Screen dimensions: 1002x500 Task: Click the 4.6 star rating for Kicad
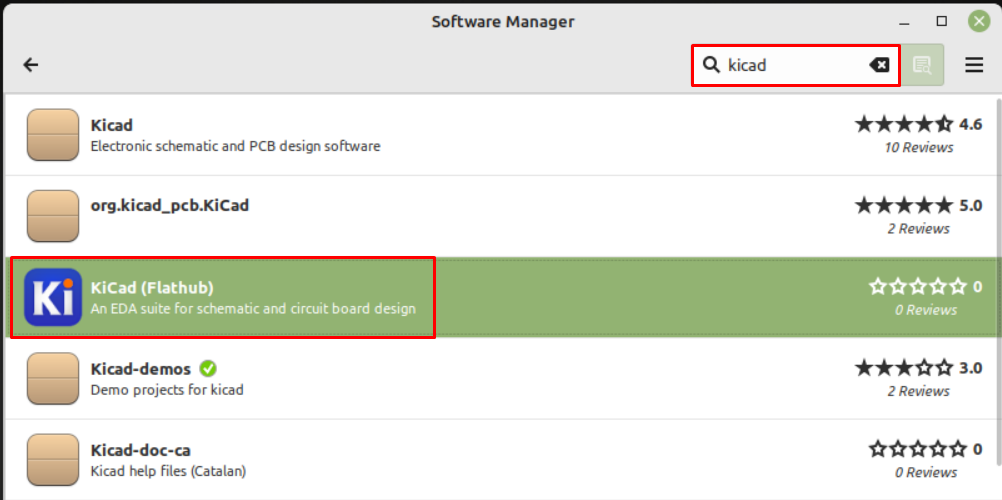[x=918, y=124]
